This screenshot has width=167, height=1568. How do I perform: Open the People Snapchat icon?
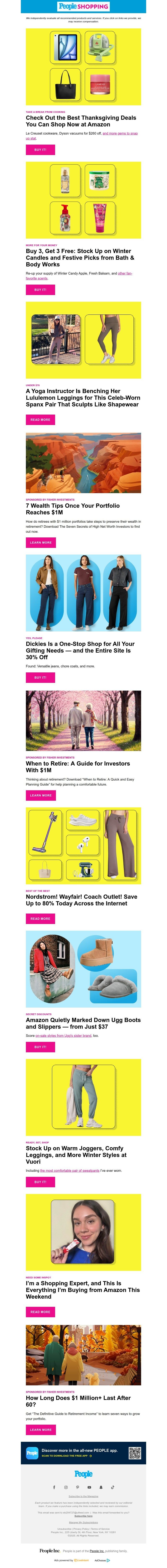coord(101,1487)
